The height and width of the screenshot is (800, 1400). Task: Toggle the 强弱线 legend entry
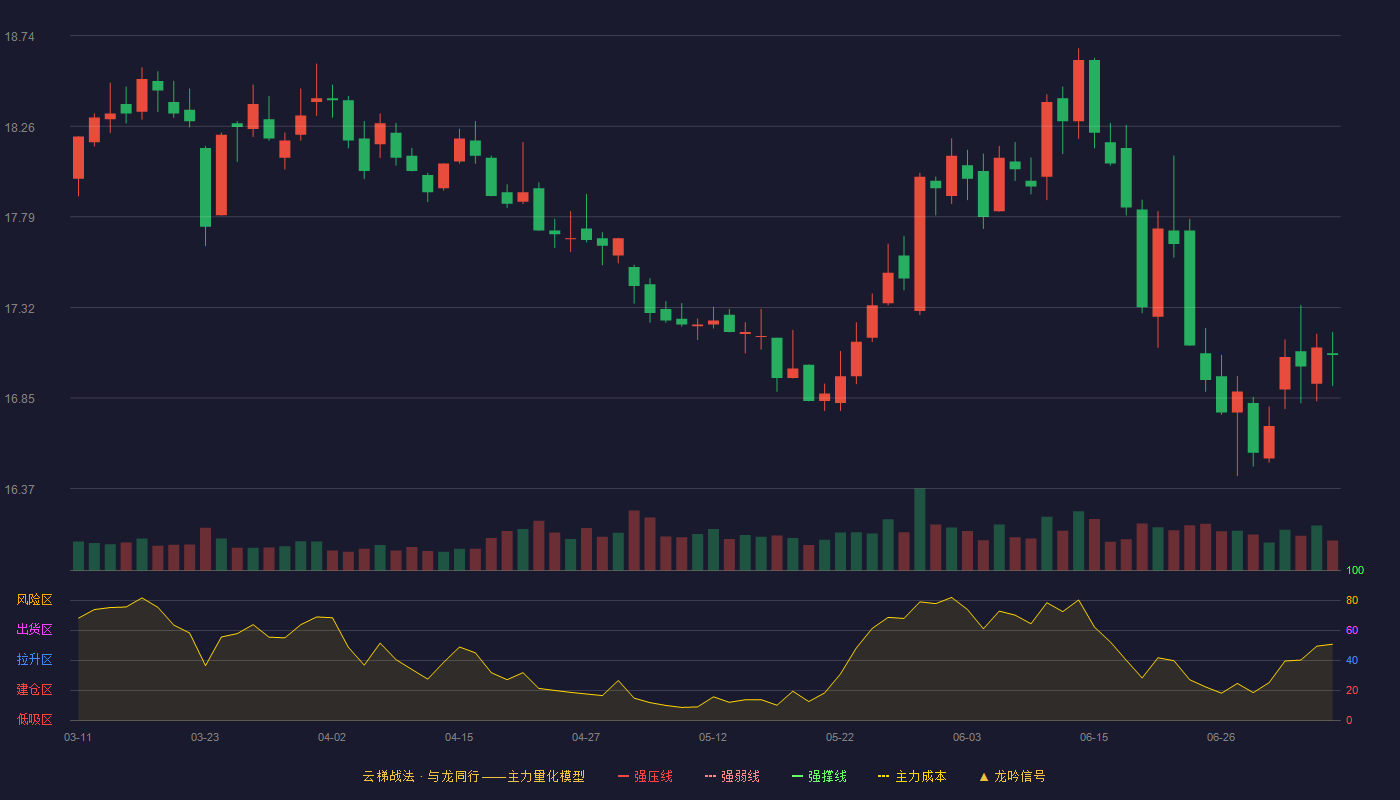(732, 776)
